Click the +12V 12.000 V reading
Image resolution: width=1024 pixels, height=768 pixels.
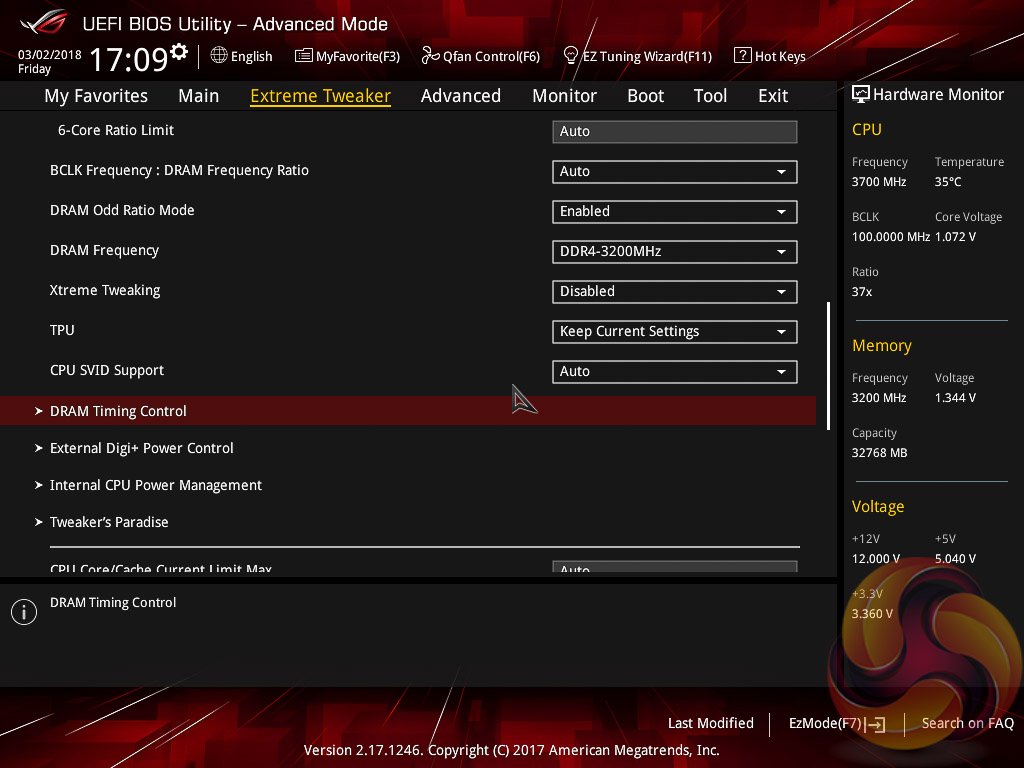[x=876, y=559]
